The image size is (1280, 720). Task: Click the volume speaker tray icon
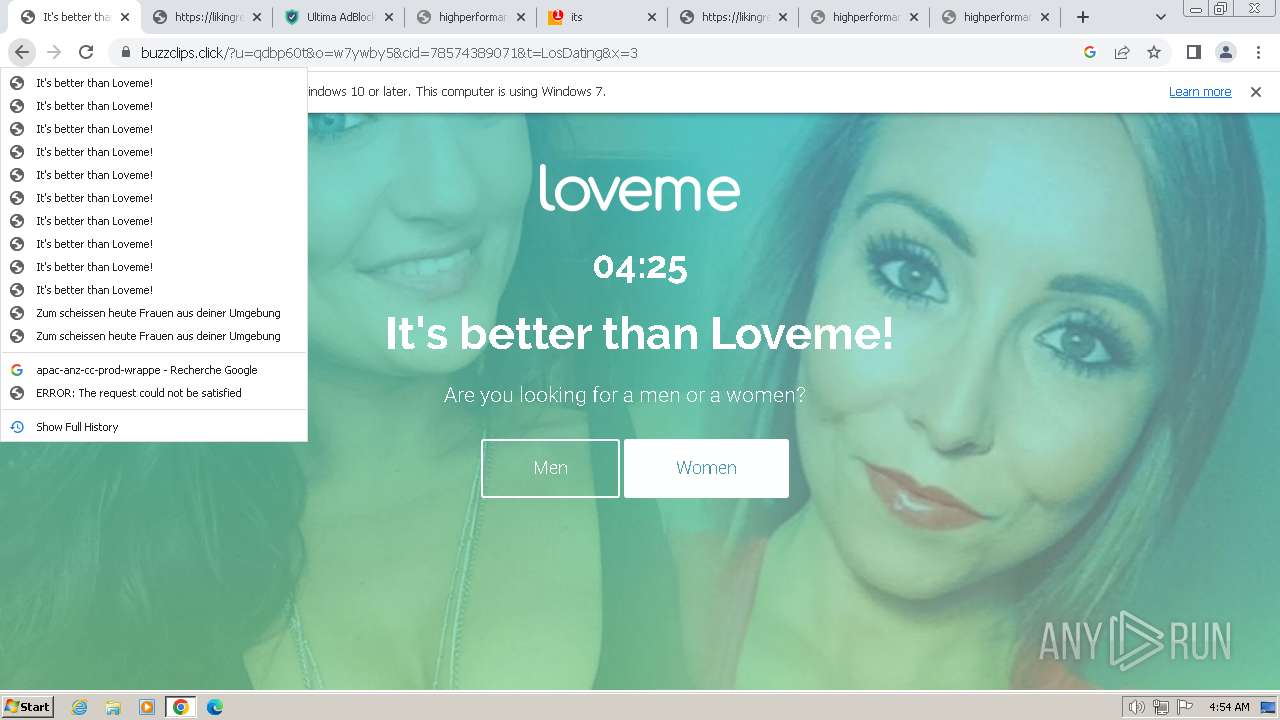(1136, 707)
